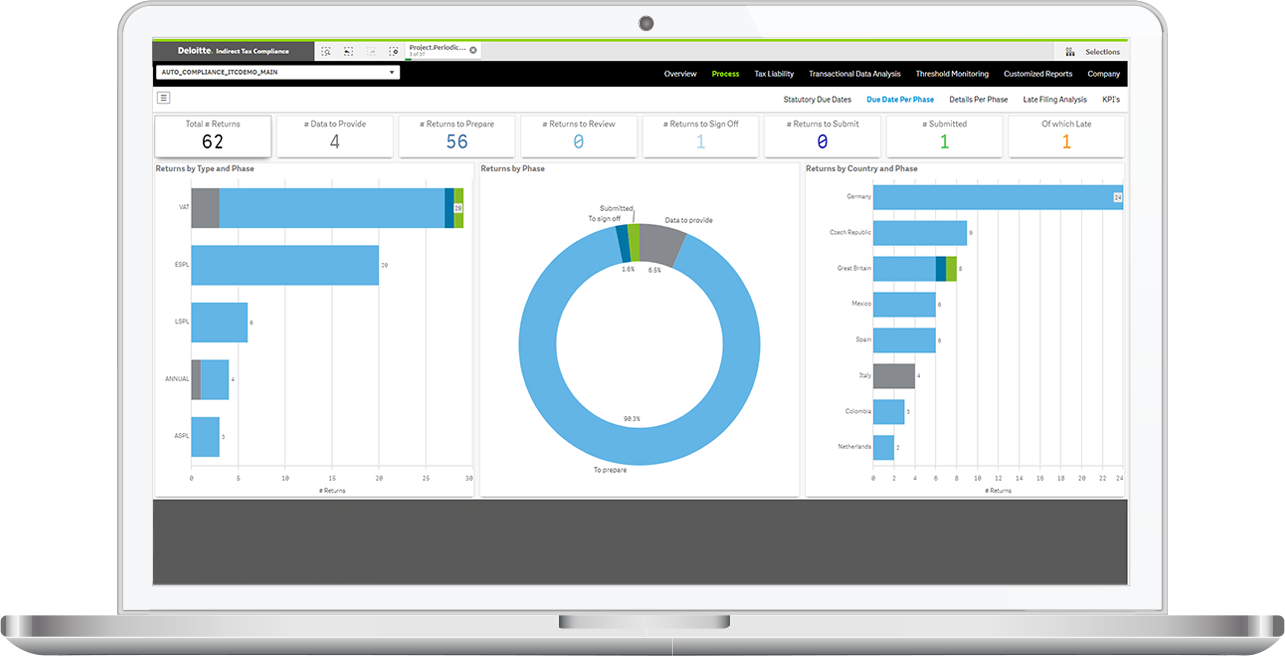Image resolution: width=1285 pixels, height=656 pixels.
Task: Select the Process menu item
Action: click(x=725, y=74)
